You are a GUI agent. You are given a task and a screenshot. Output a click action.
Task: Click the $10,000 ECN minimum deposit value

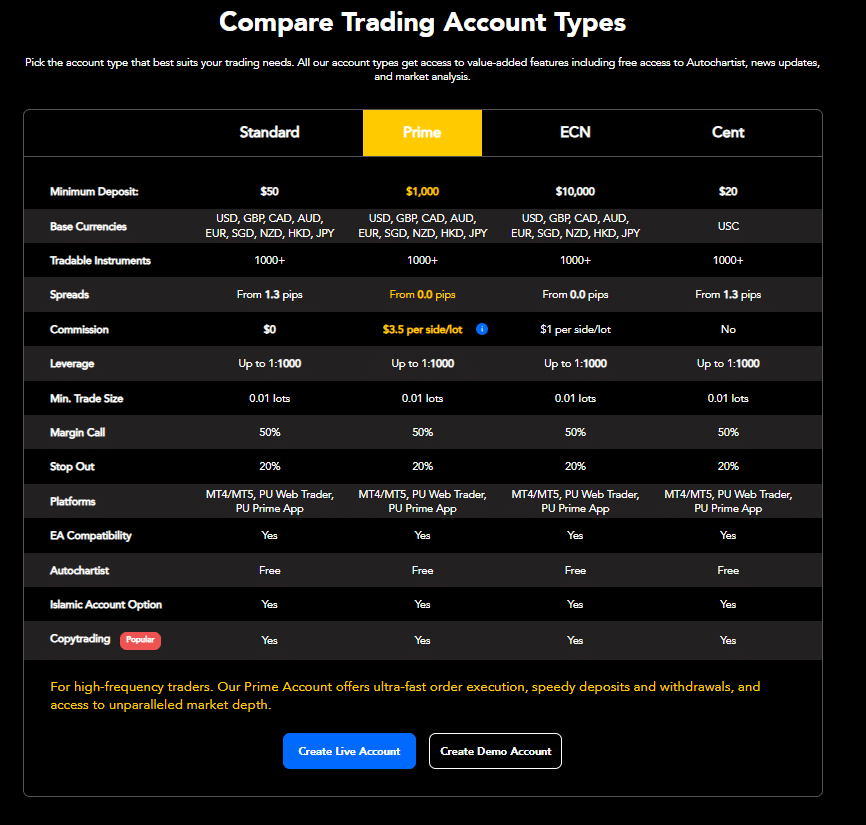(575, 192)
